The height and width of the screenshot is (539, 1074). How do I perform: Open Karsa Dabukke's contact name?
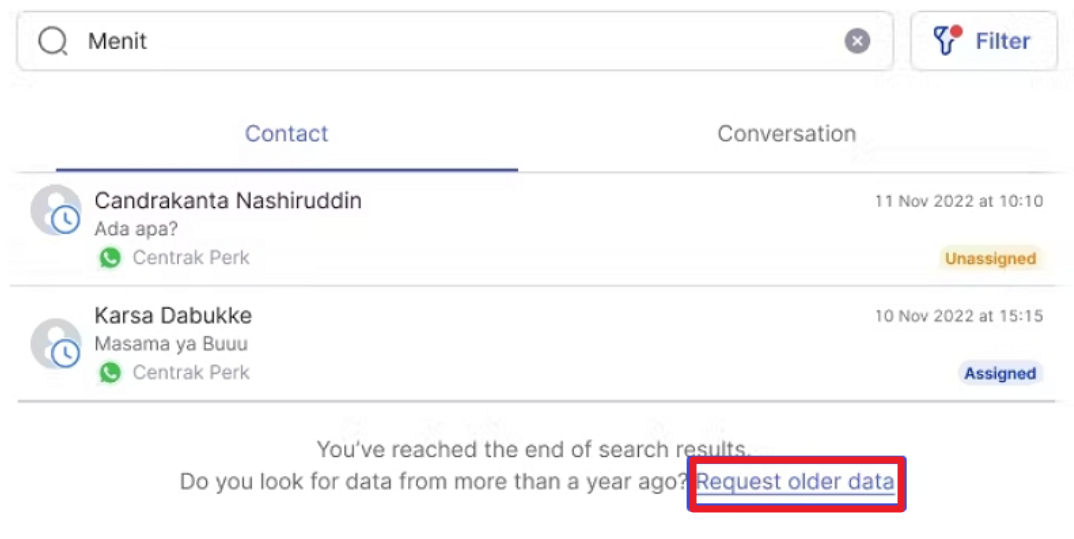pos(173,316)
